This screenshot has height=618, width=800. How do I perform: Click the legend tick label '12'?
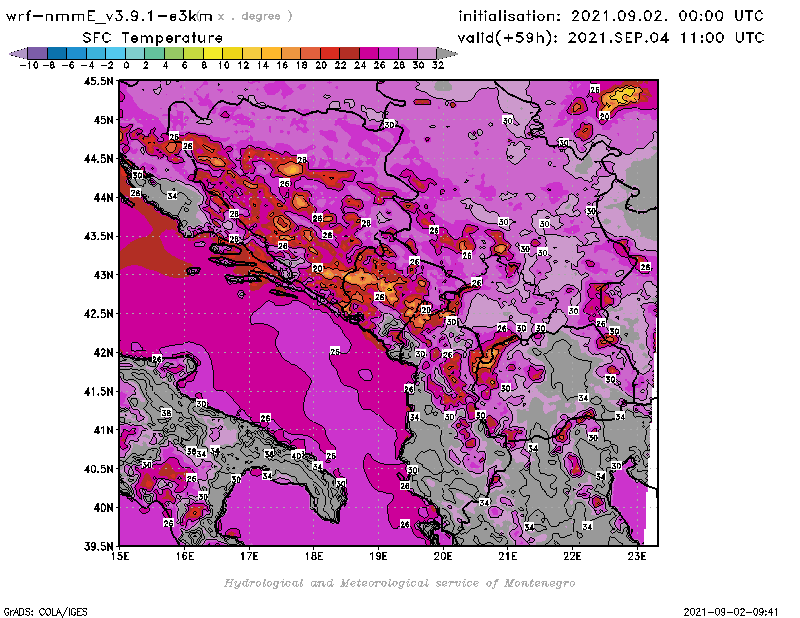pyautogui.click(x=243, y=65)
